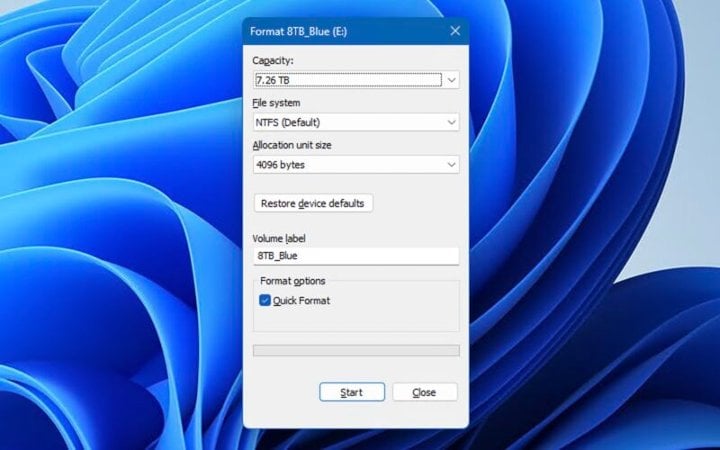Viewport: 720px width, 450px height.
Task: Click the File system label text
Action: (x=276, y=103)
